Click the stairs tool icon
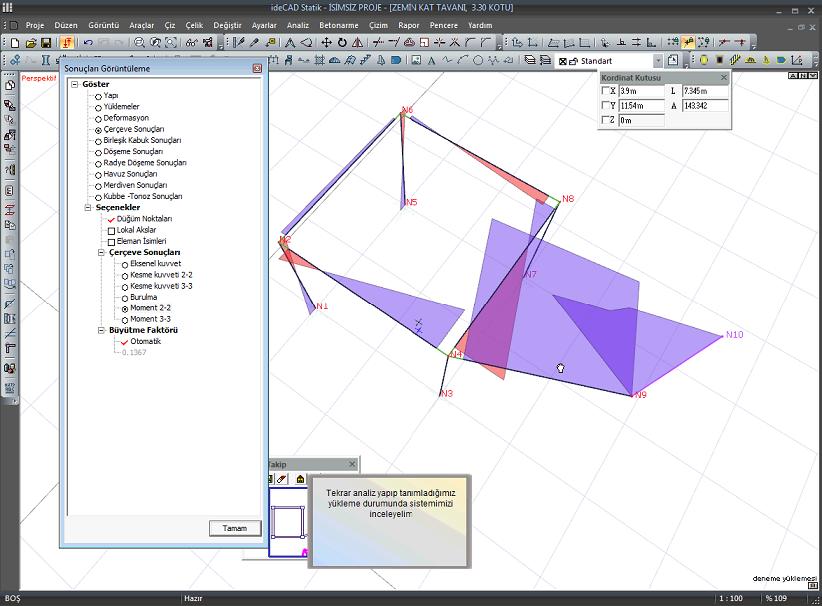 365,61
